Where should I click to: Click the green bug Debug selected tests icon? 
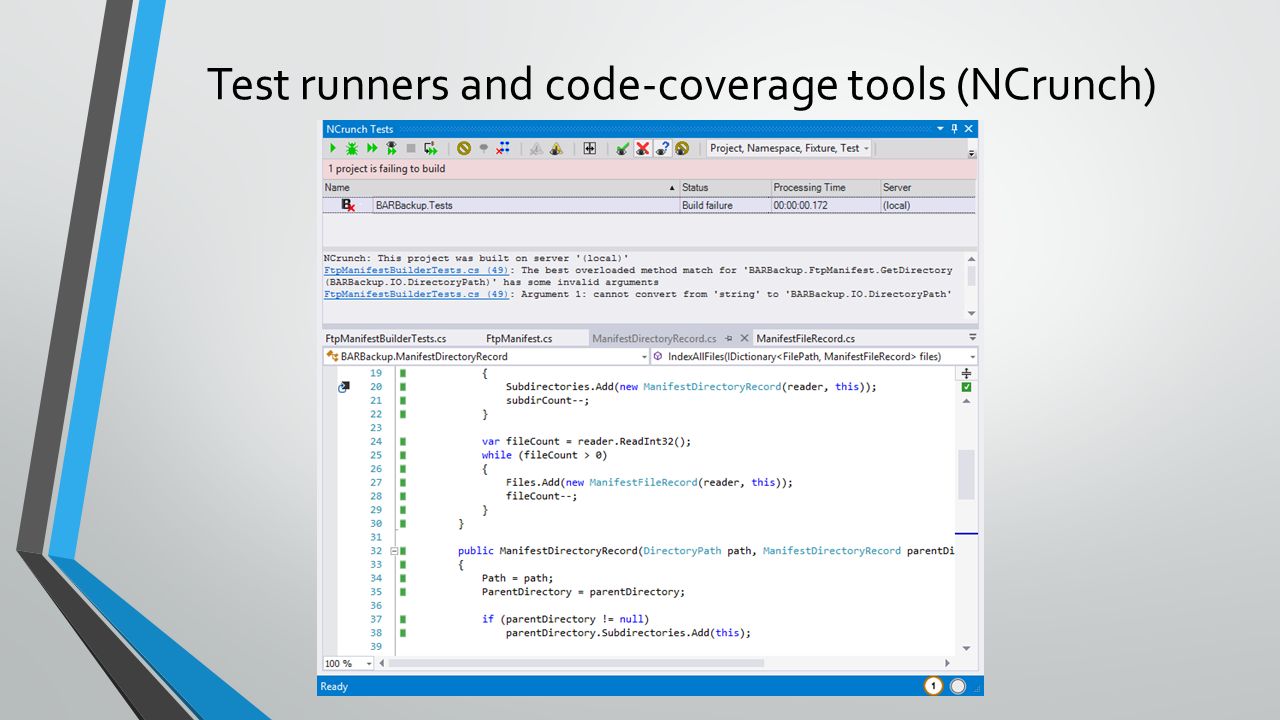pyautogui.click(x=352, y=148)
